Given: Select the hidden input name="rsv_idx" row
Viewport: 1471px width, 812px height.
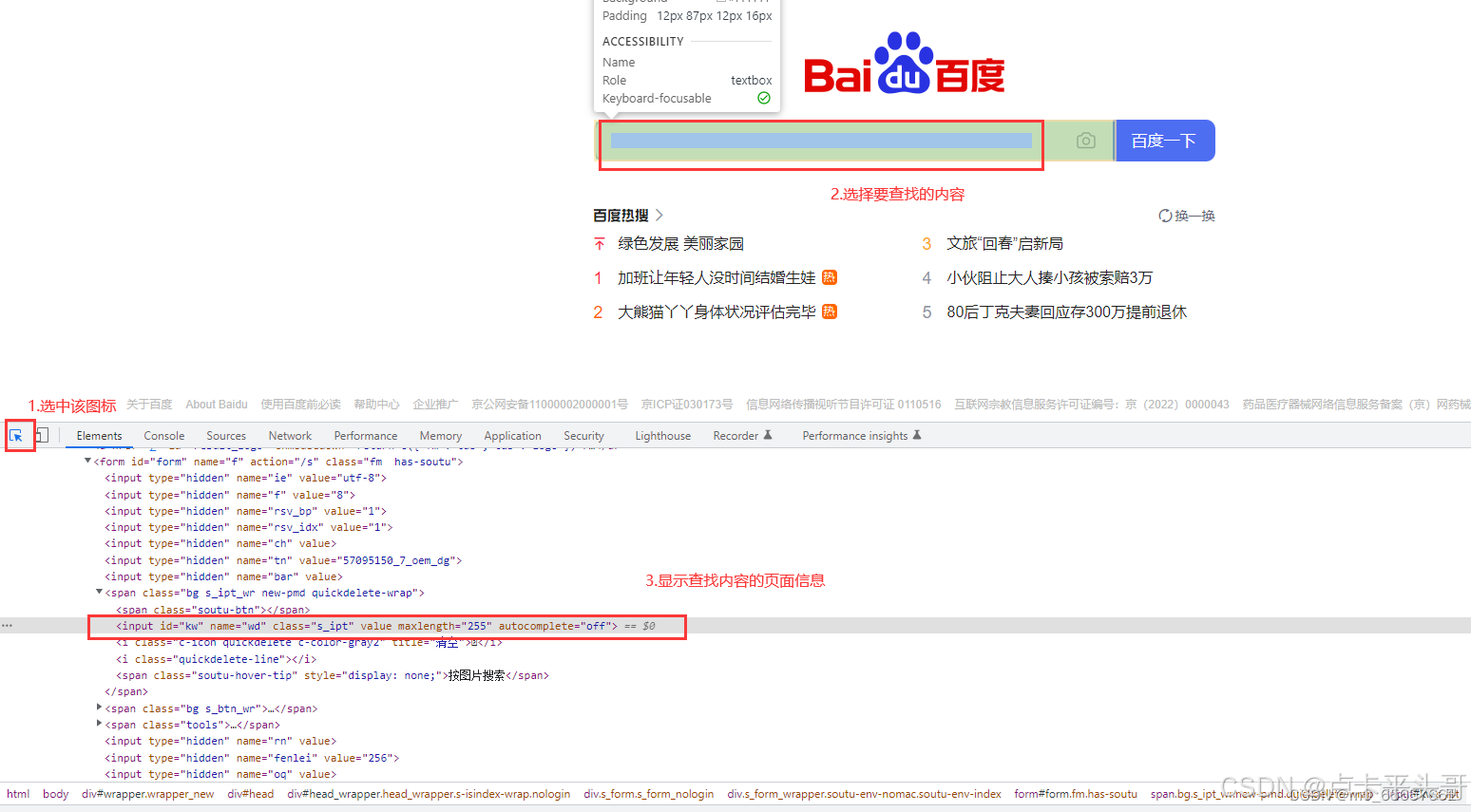Looking at the screenshot, I should (248, 527).
